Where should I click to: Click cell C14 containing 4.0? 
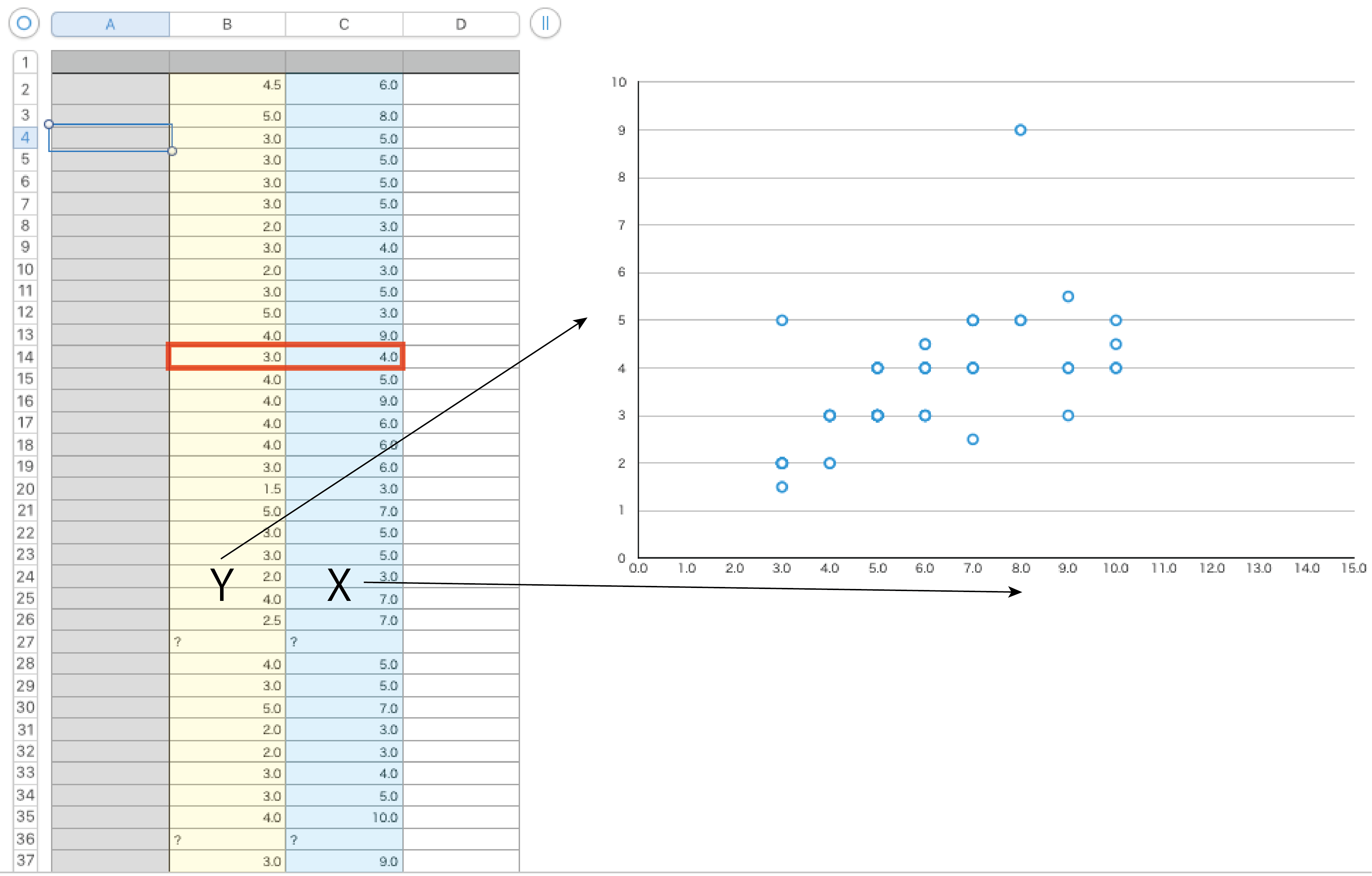[344, 357]
